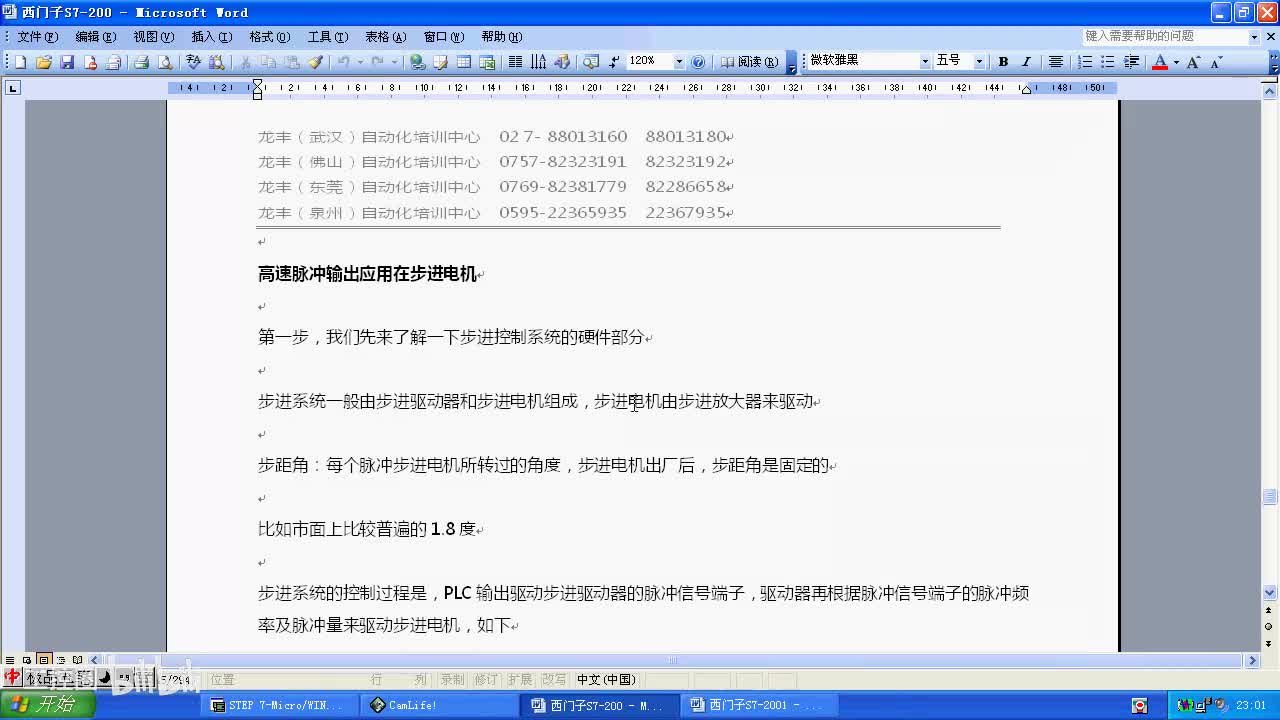Switch to the 西门子S7-2001 taskbar window
The image size is (1280, 720).
coord(757,705)
